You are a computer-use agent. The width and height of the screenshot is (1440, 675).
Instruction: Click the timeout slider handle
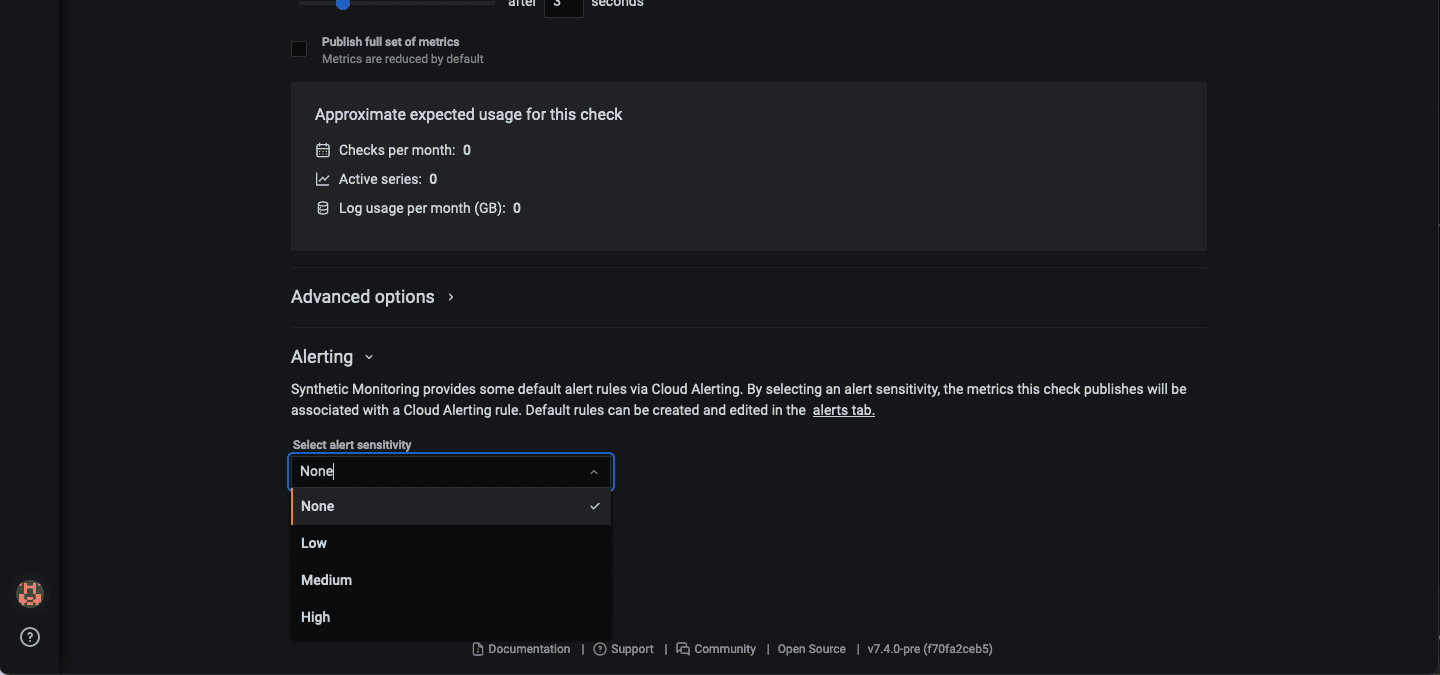[343, 4]
